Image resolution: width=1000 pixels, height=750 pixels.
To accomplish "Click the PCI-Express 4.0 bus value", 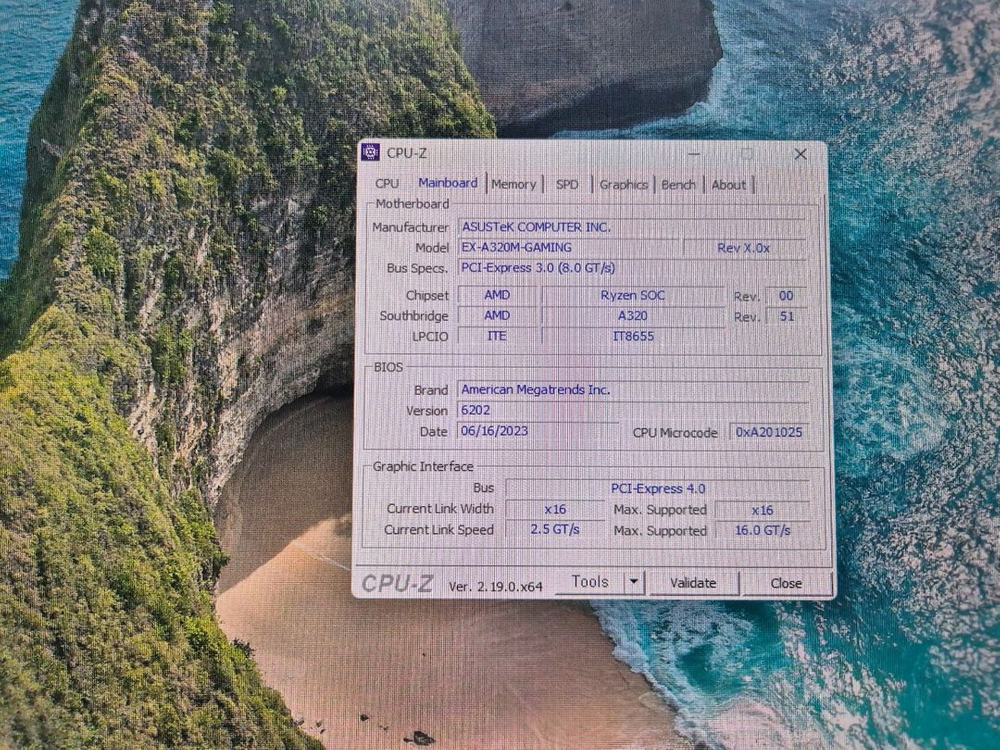I will [658, 489].
